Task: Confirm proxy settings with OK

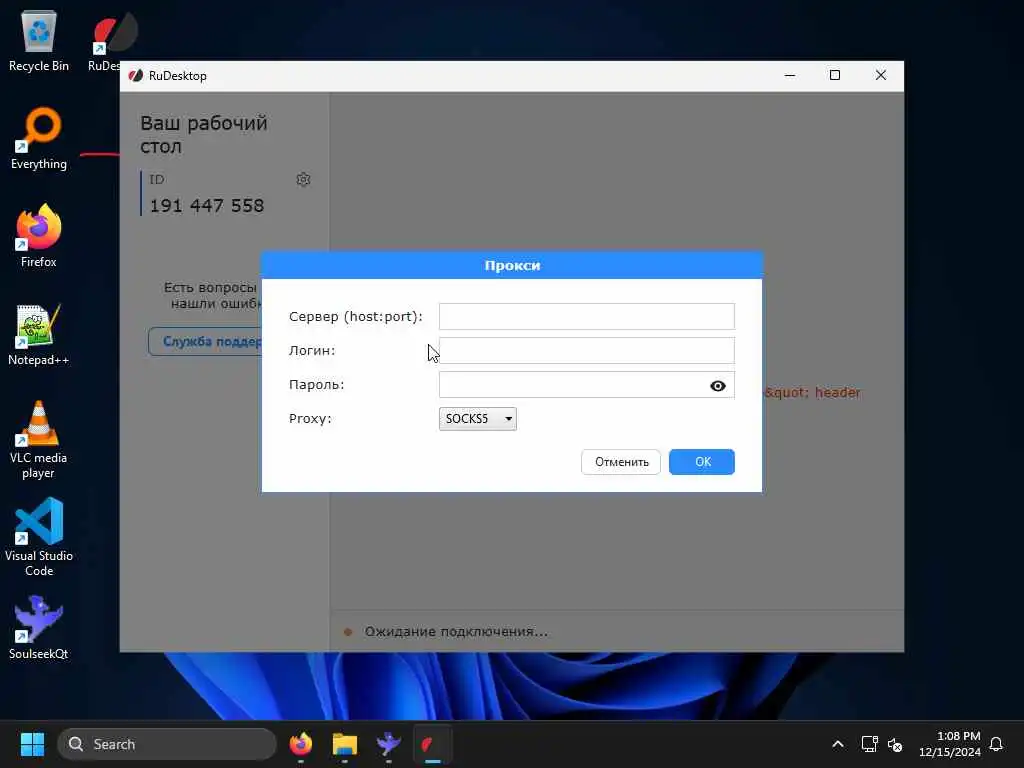Action: pos(702,462)
